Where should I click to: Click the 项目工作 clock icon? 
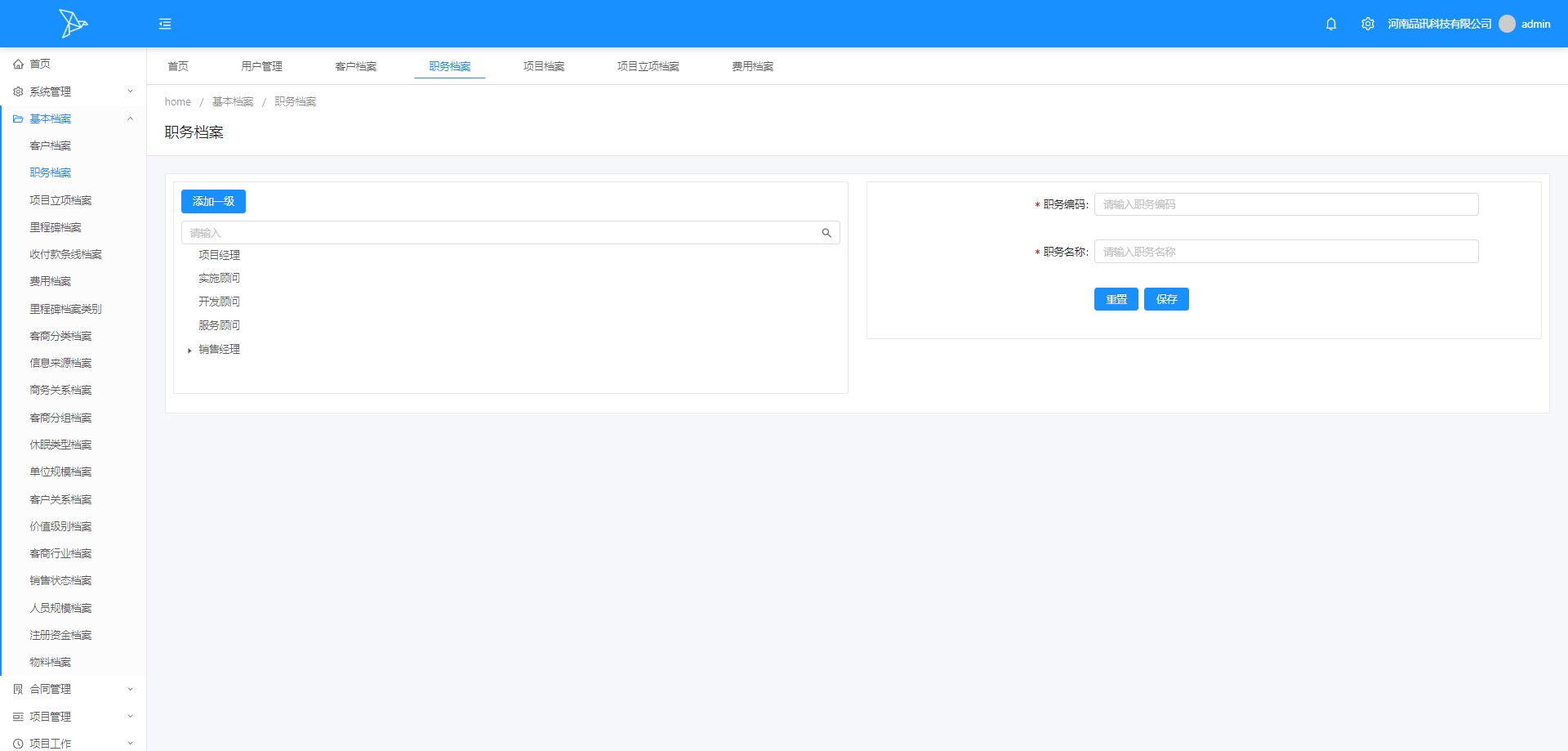tap(18, 744)
